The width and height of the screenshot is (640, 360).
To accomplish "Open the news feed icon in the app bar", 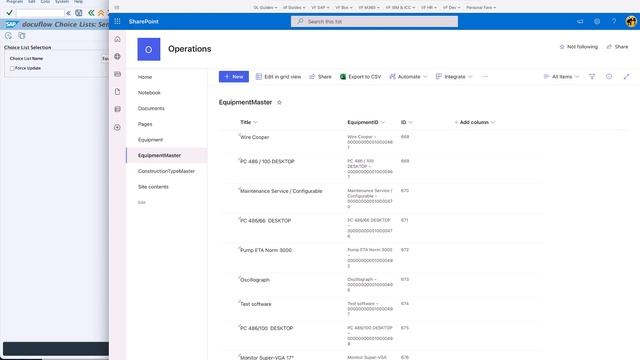I will pos(118,74).
